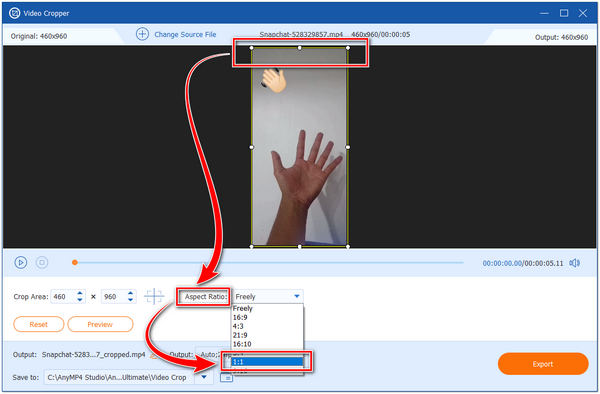
Task: Select the 21:9 aspect ratio option
Action: click(267, 335)
